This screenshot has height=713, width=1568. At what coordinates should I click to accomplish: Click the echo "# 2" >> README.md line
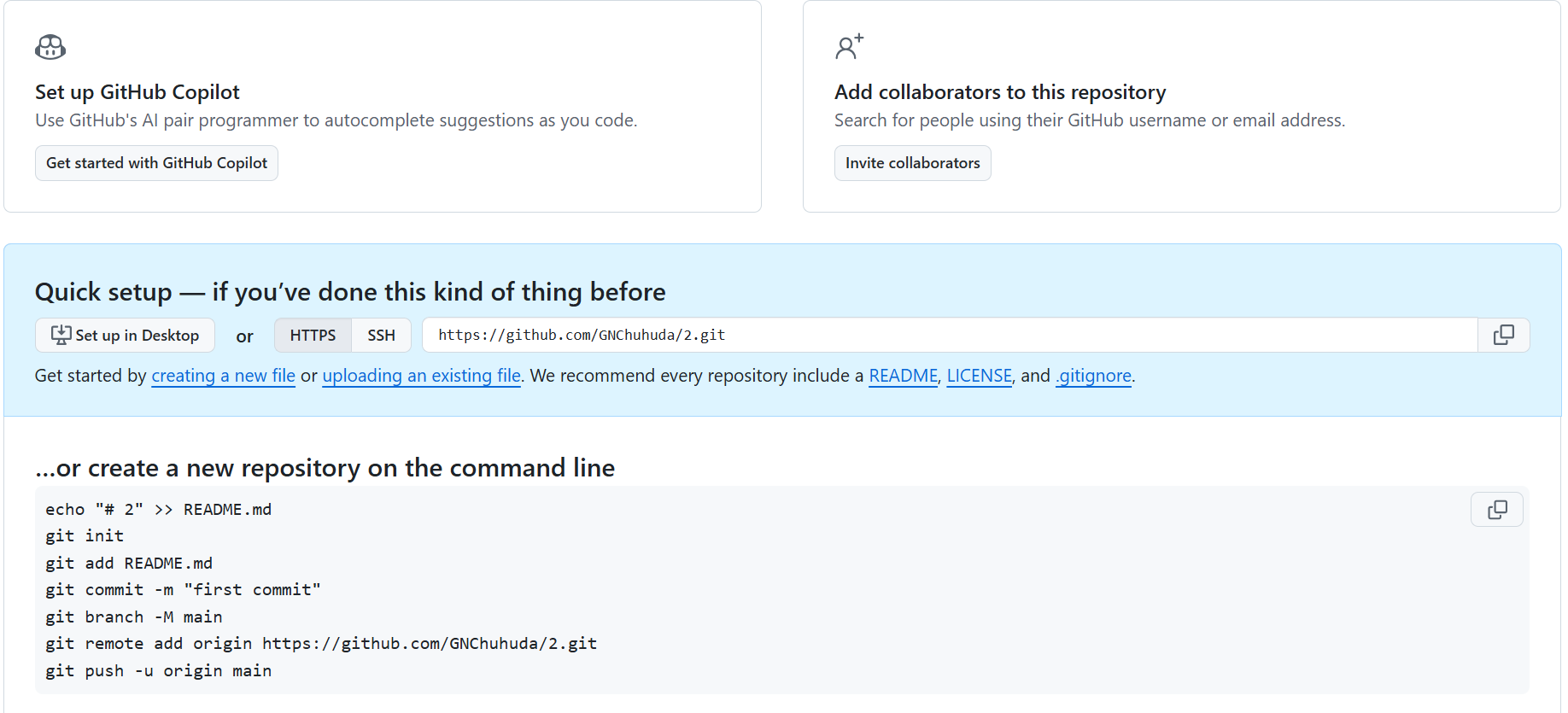click(x=159, y=510)
